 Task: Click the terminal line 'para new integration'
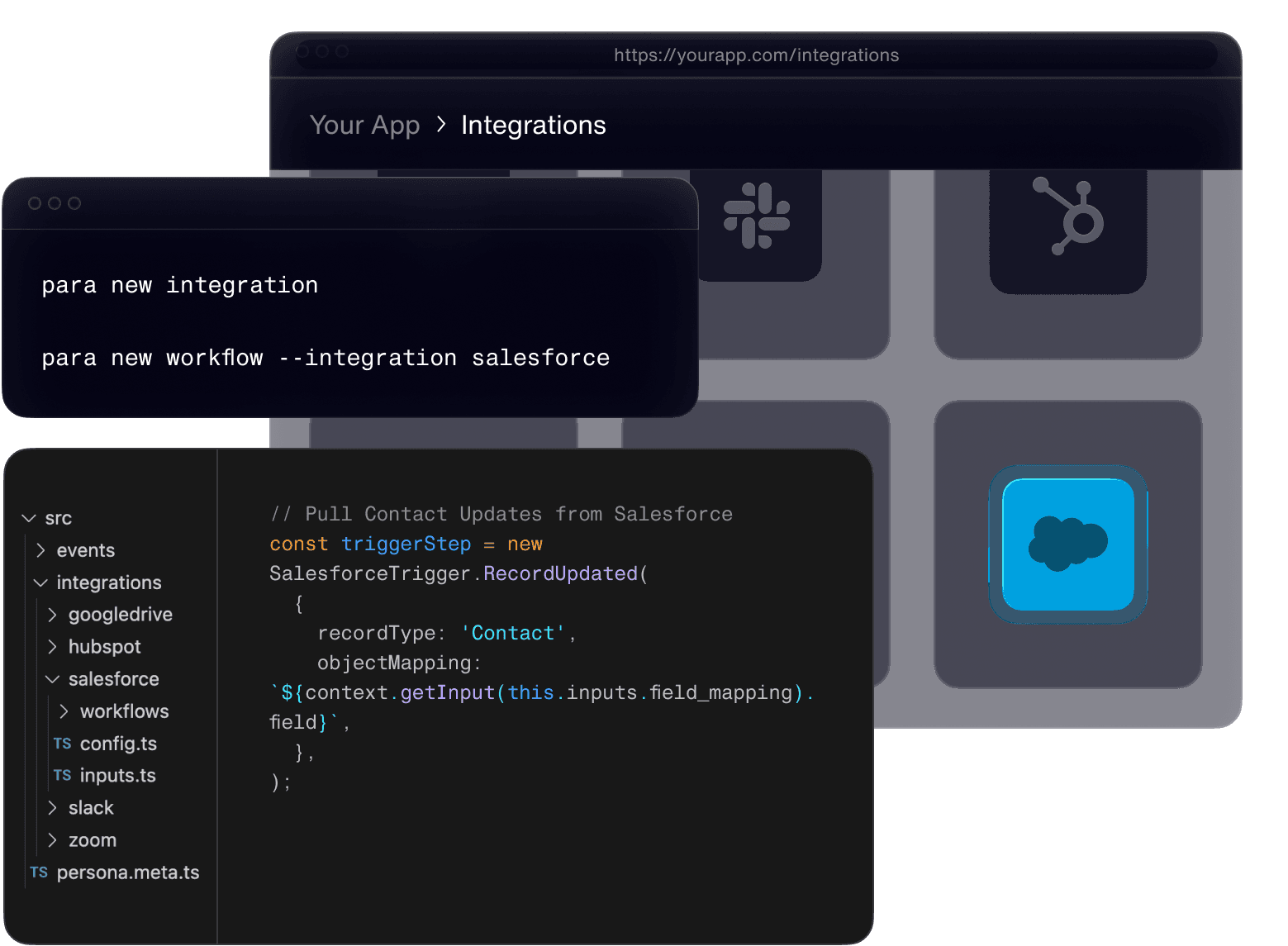click(180, 285)
